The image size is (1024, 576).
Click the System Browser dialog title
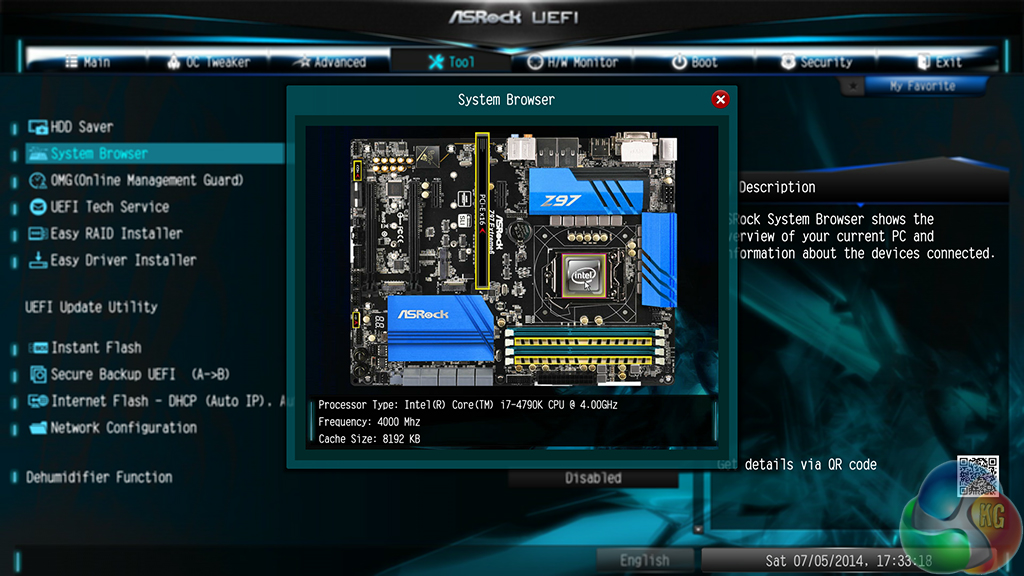(x=506, y=100)
